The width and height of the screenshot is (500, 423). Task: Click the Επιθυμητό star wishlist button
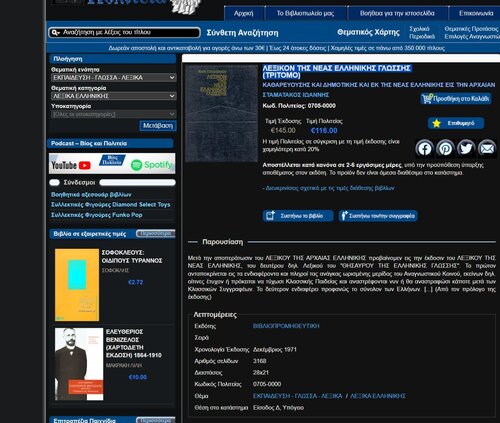click(x=456, y=123)
